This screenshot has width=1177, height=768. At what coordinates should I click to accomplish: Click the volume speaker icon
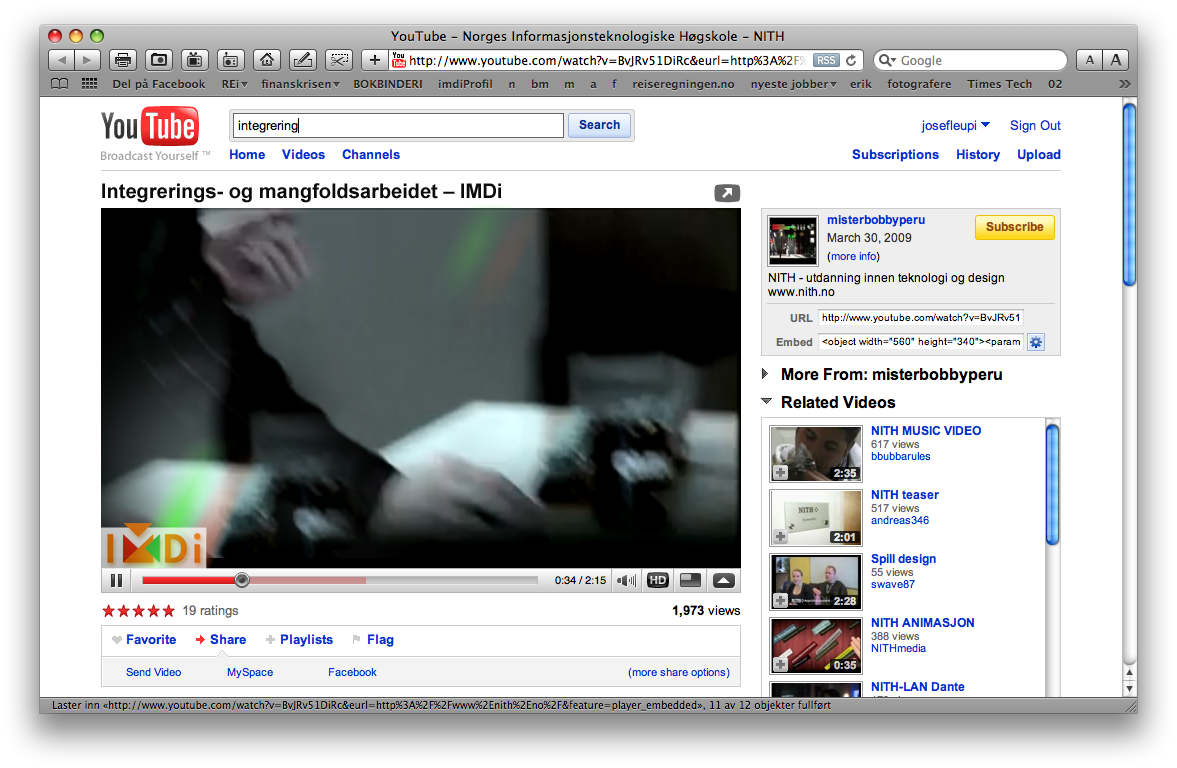click(x=626, y=580)
